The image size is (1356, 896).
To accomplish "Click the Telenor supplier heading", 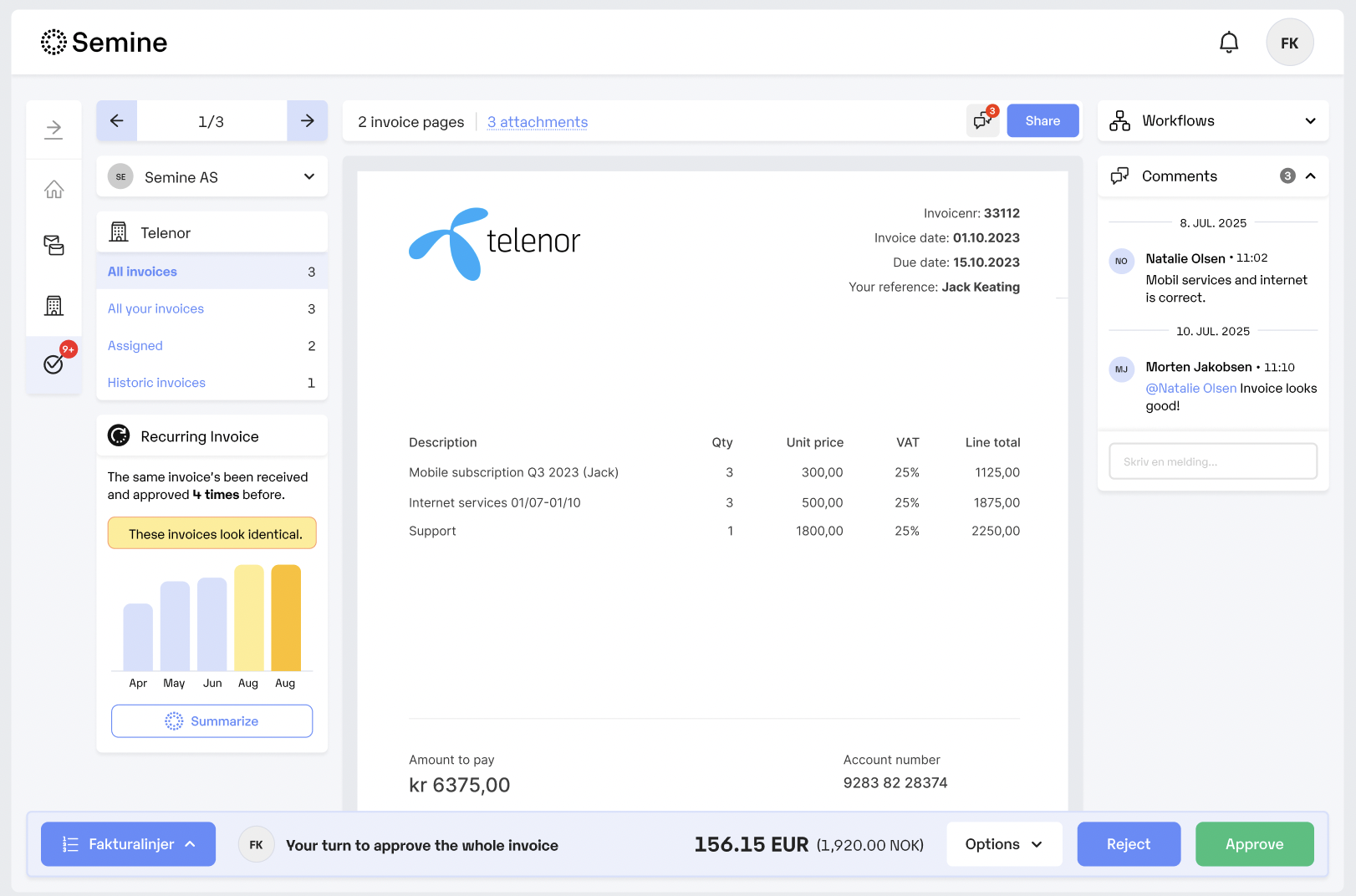I will point(166,233).
